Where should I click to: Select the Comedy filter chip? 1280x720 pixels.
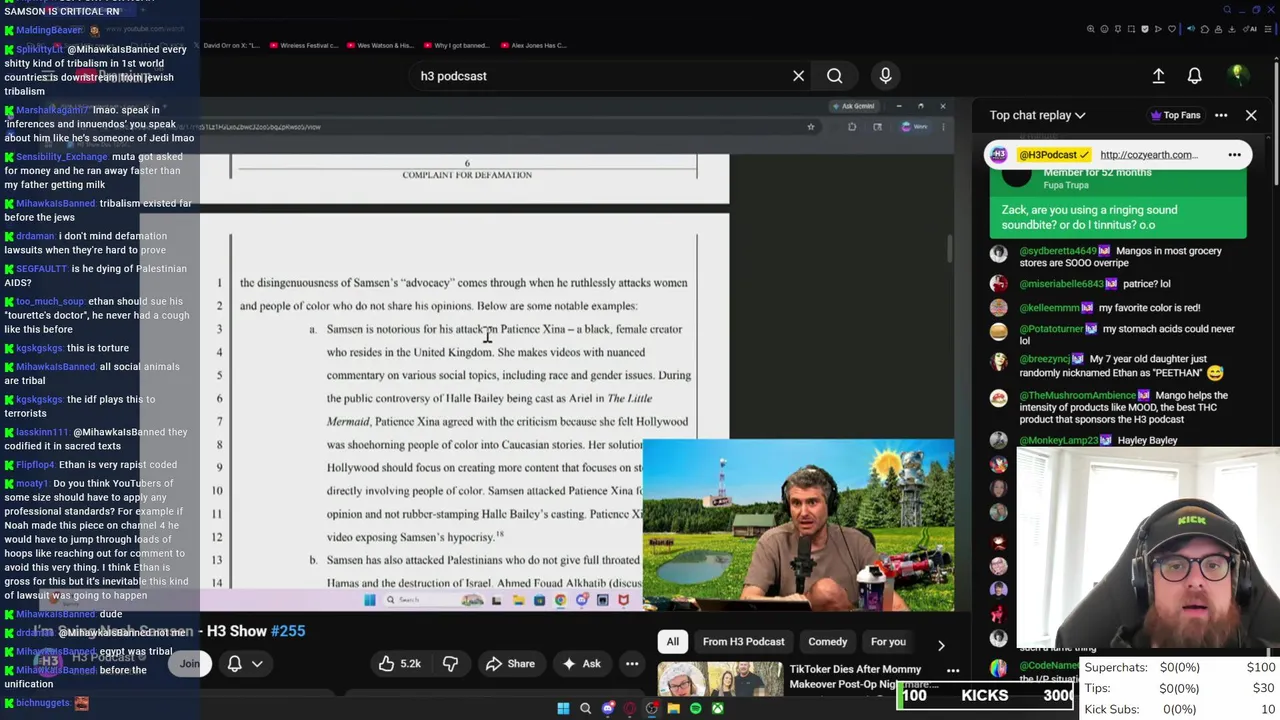click(x=828, y=642)
